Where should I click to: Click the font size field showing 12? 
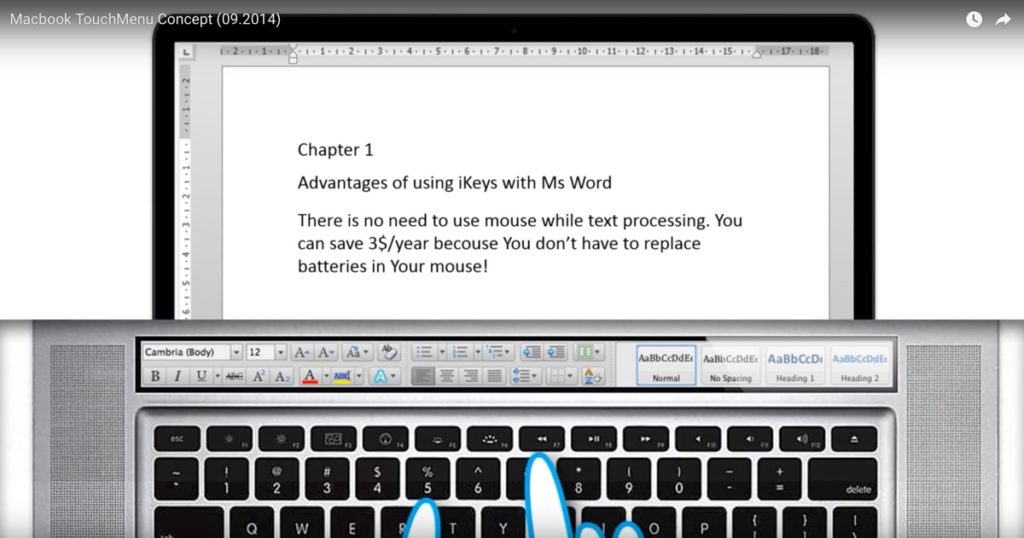pos(260,353)
